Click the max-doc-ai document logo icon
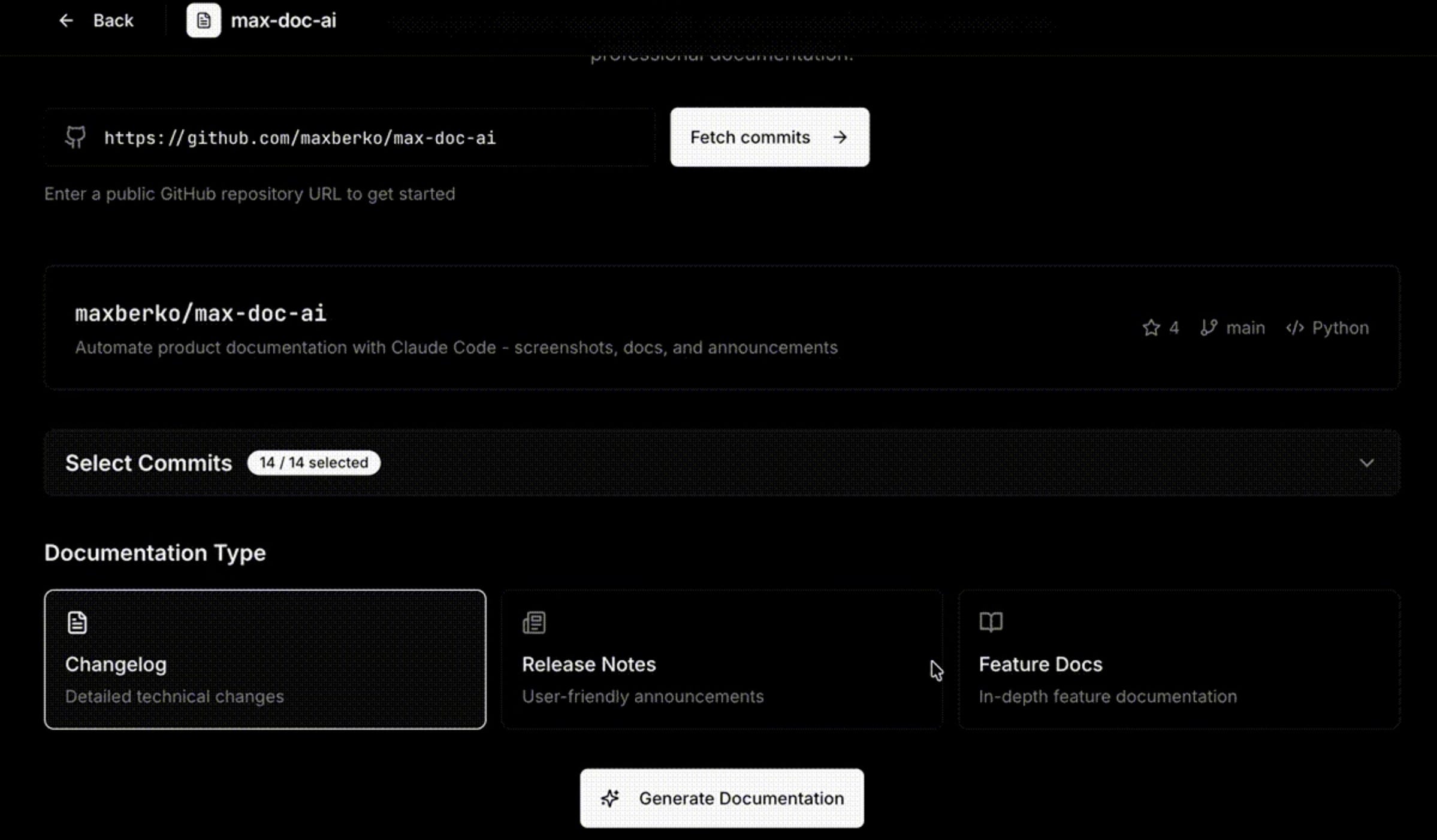 (x=203, y=20)
